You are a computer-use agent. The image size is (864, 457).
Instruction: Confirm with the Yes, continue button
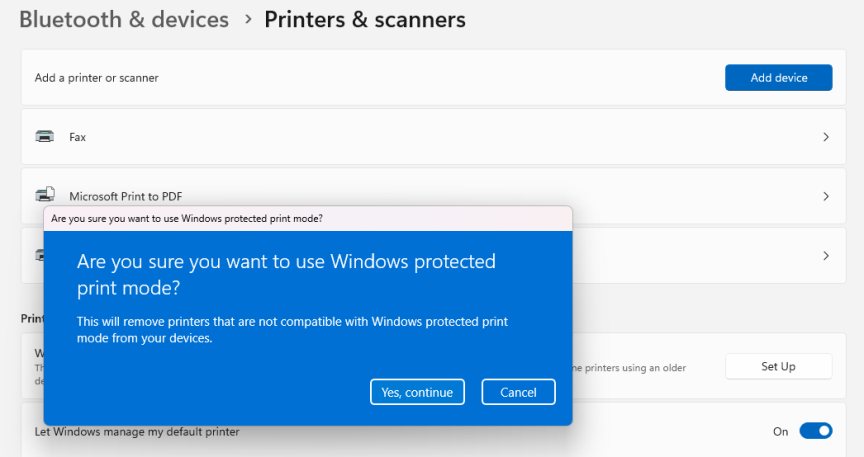[x=417, y=392]
